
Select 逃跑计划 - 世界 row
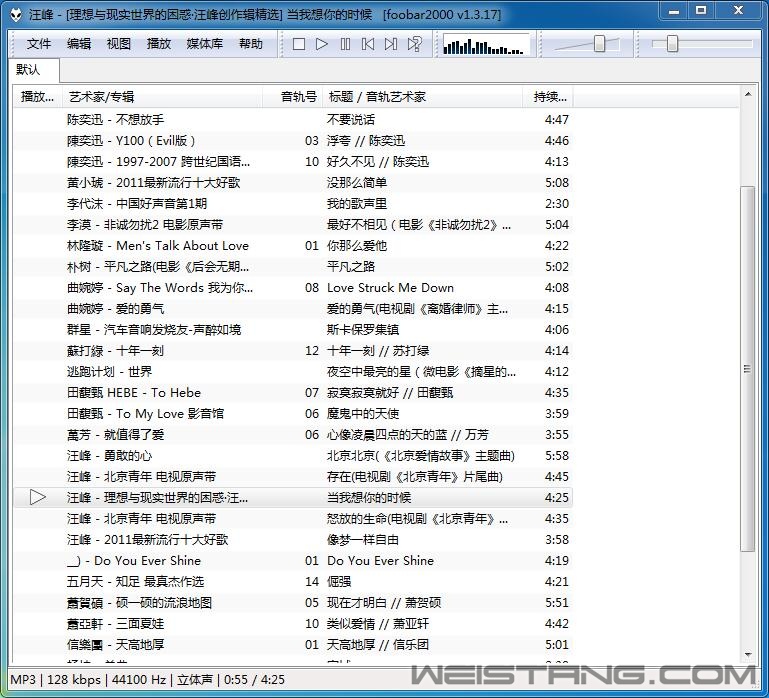[293, 372]
